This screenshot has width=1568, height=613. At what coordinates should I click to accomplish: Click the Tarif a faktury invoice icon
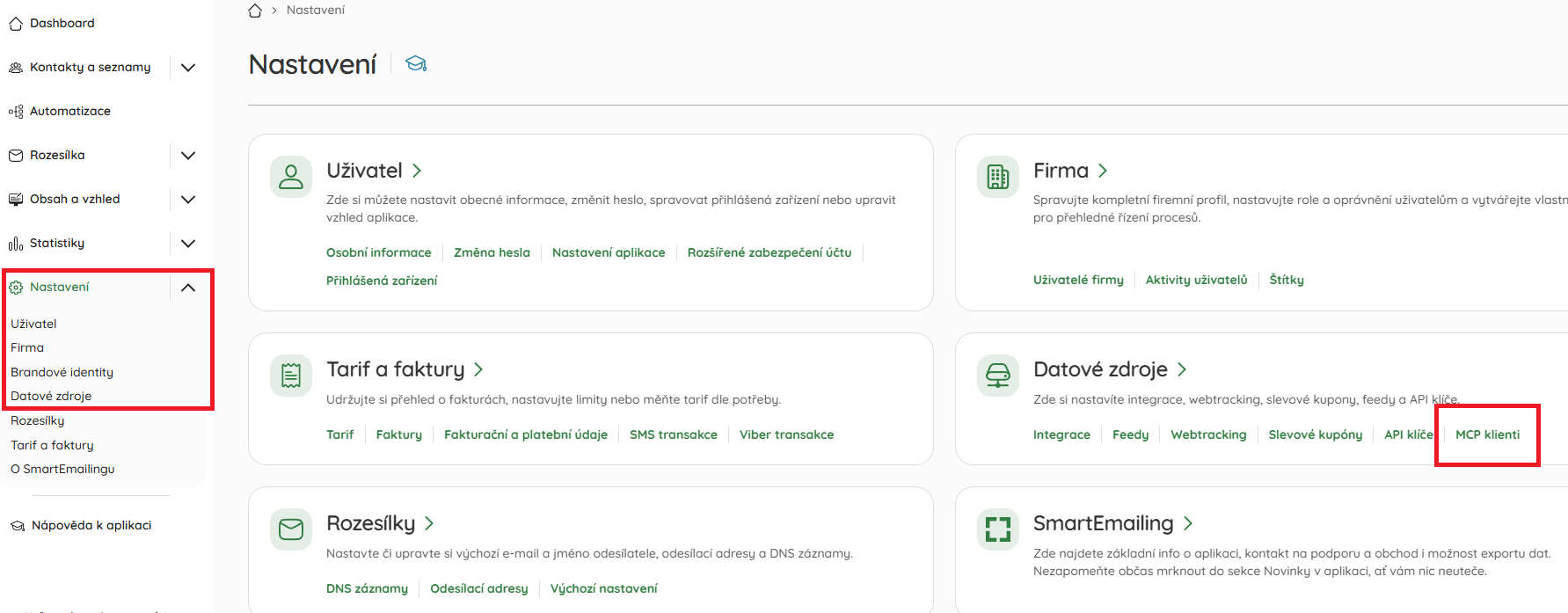[x=291, y=376]
